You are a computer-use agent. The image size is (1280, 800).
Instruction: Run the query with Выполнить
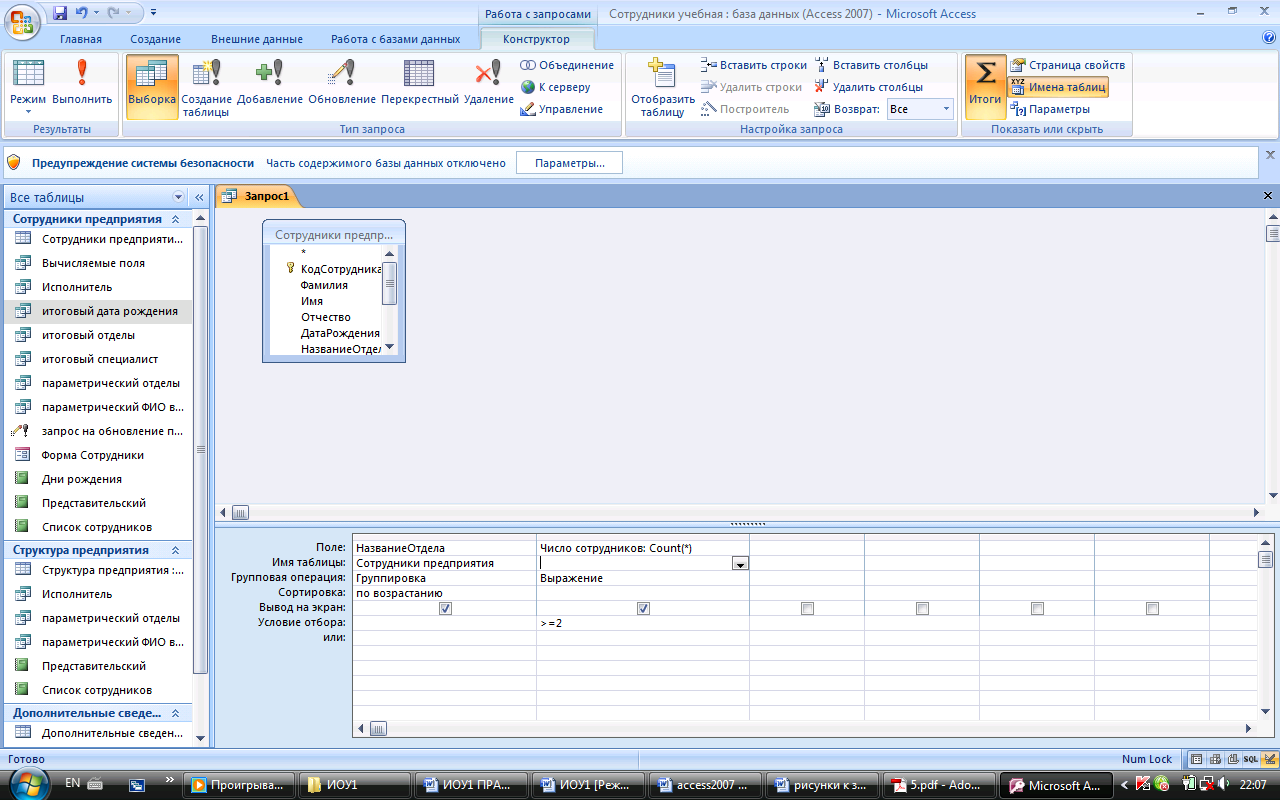[82, 86]
